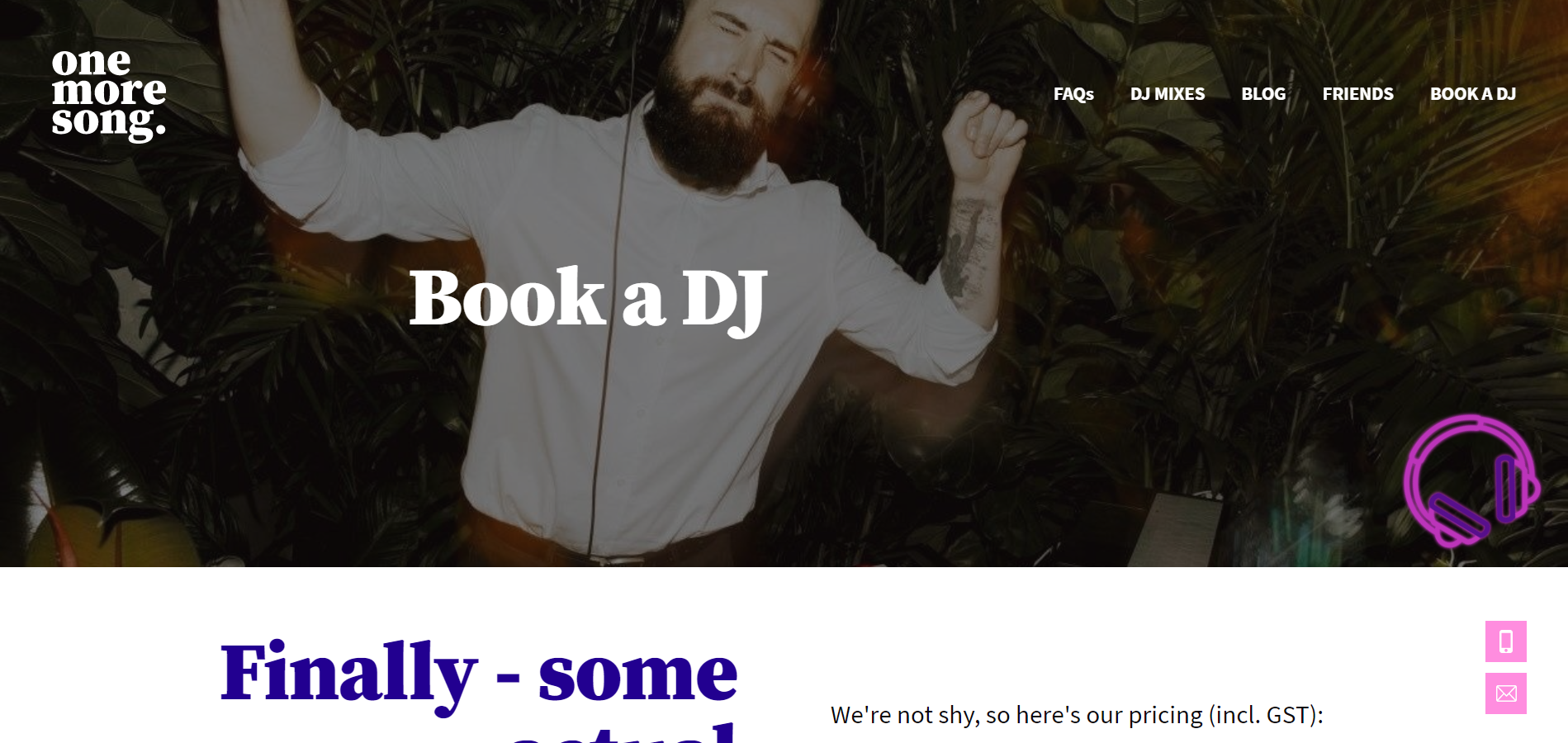This screenshot has height=743, width=1568.
Task: Open the pink email envelope icon
Action: point(1506,693)
